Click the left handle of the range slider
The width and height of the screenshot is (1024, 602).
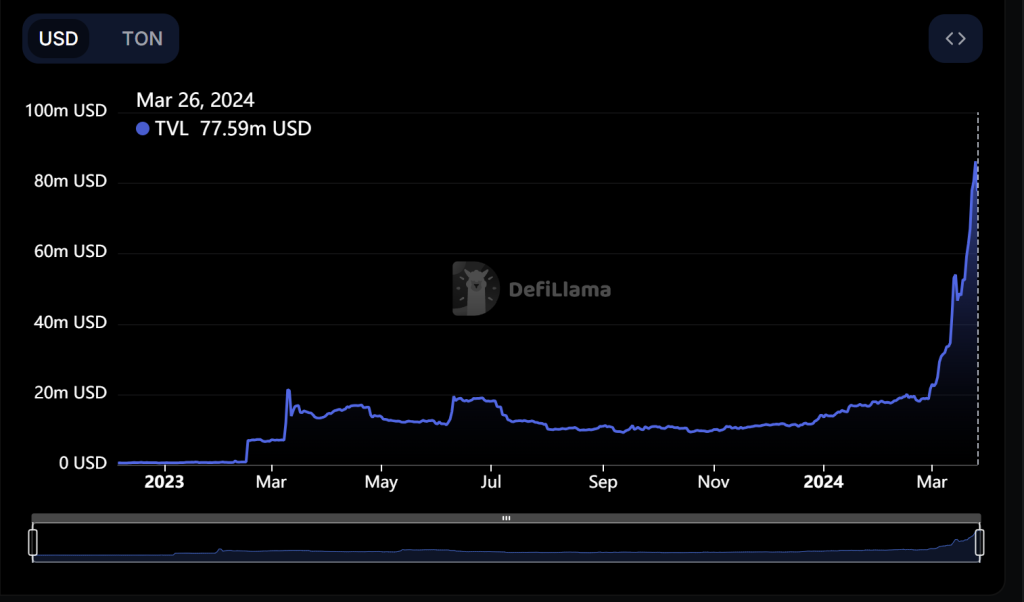tap(33, 543)
